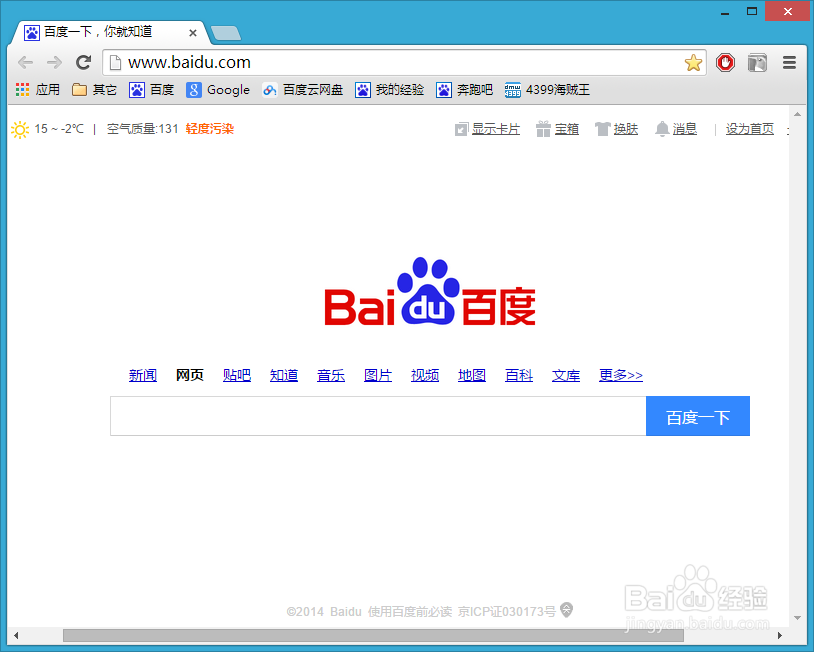The height and width of the screenshot is (652, 814).
Task: Click the page icon in the address bar
Action: point(115,63)
